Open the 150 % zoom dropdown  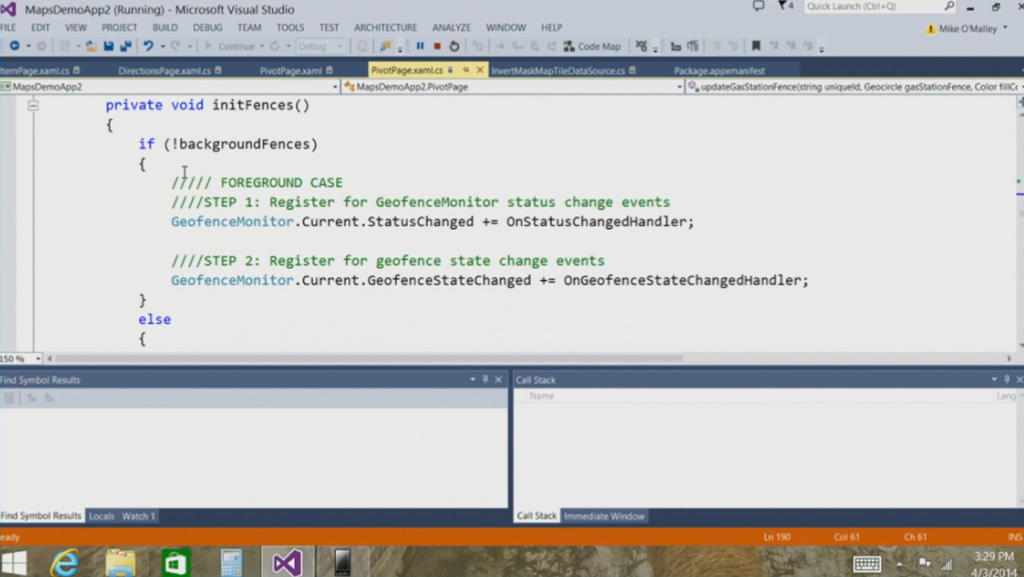pos(38,358)
